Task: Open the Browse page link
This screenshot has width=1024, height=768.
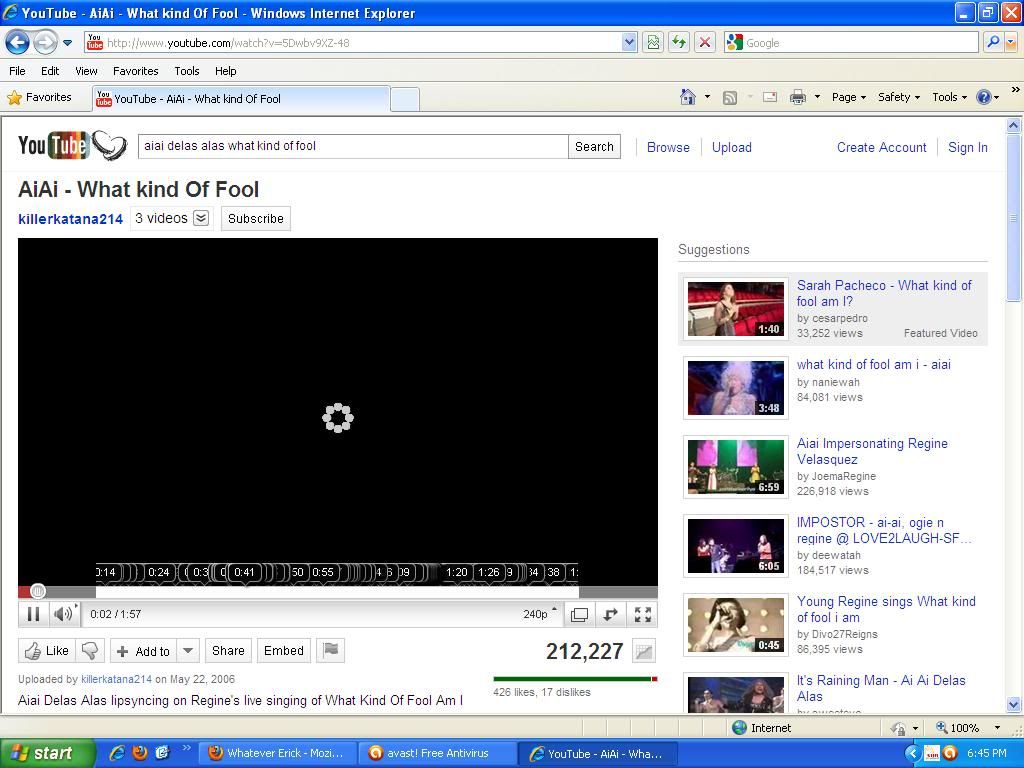Action: [x=668, y=148]
